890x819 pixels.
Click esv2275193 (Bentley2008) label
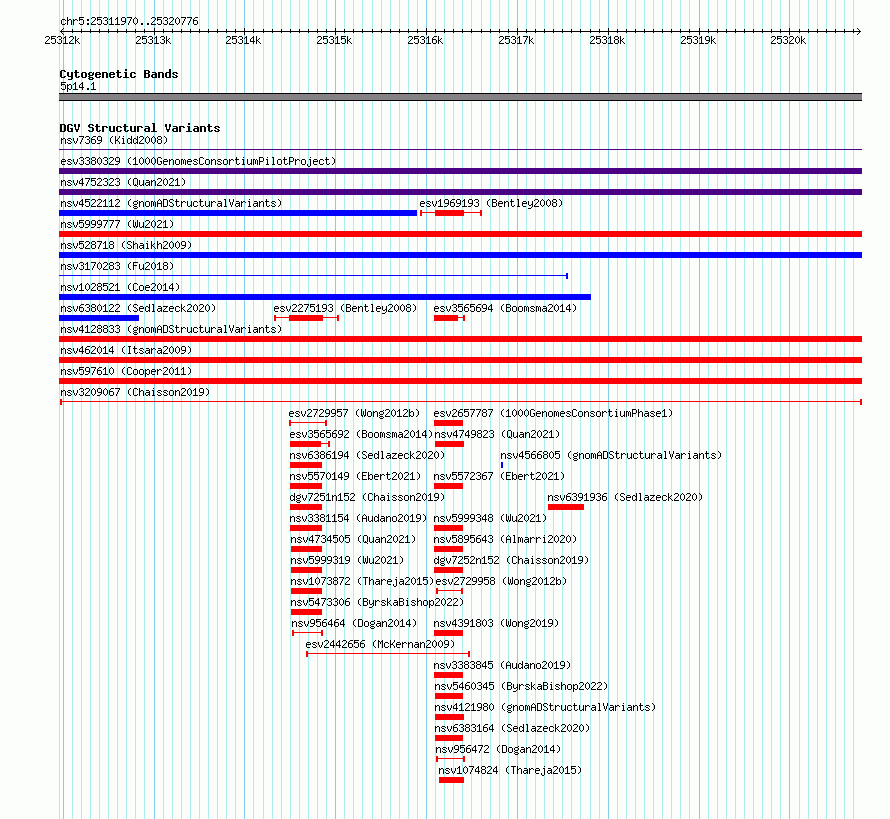tap(345, 308)
